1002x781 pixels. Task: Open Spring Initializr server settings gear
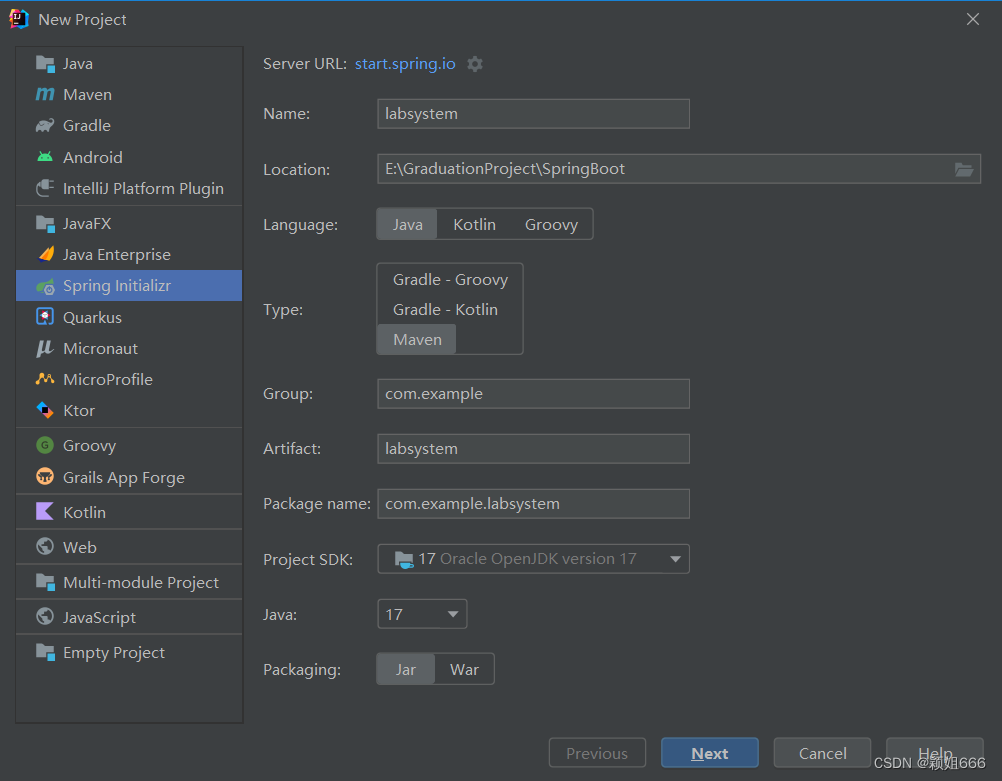coord(475,63)
